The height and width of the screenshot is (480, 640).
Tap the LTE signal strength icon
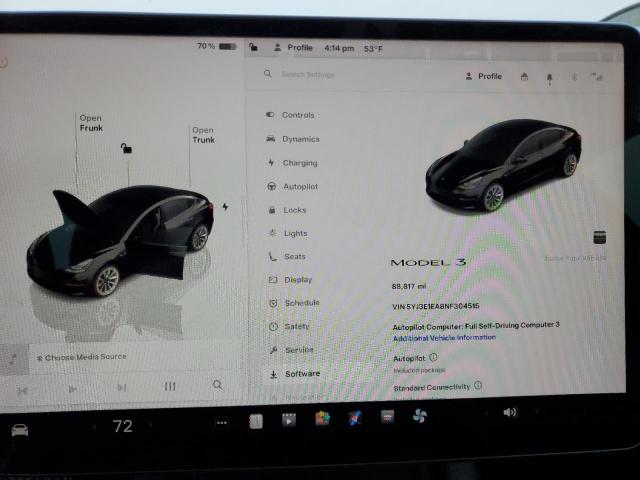click(x=596, y=76)
